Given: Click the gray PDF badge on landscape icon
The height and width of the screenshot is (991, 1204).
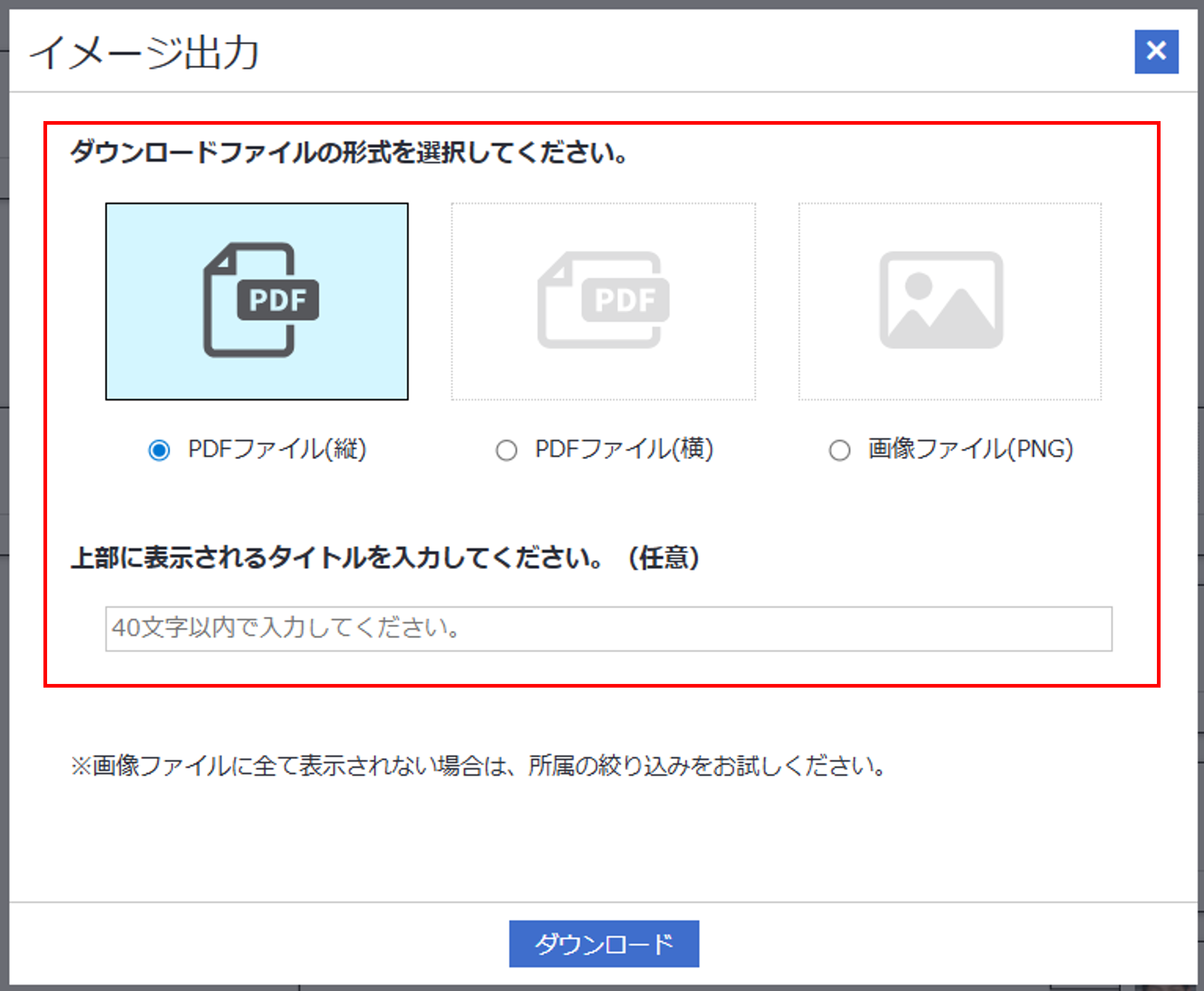Looking at the screenshot, I should [625, 300].
